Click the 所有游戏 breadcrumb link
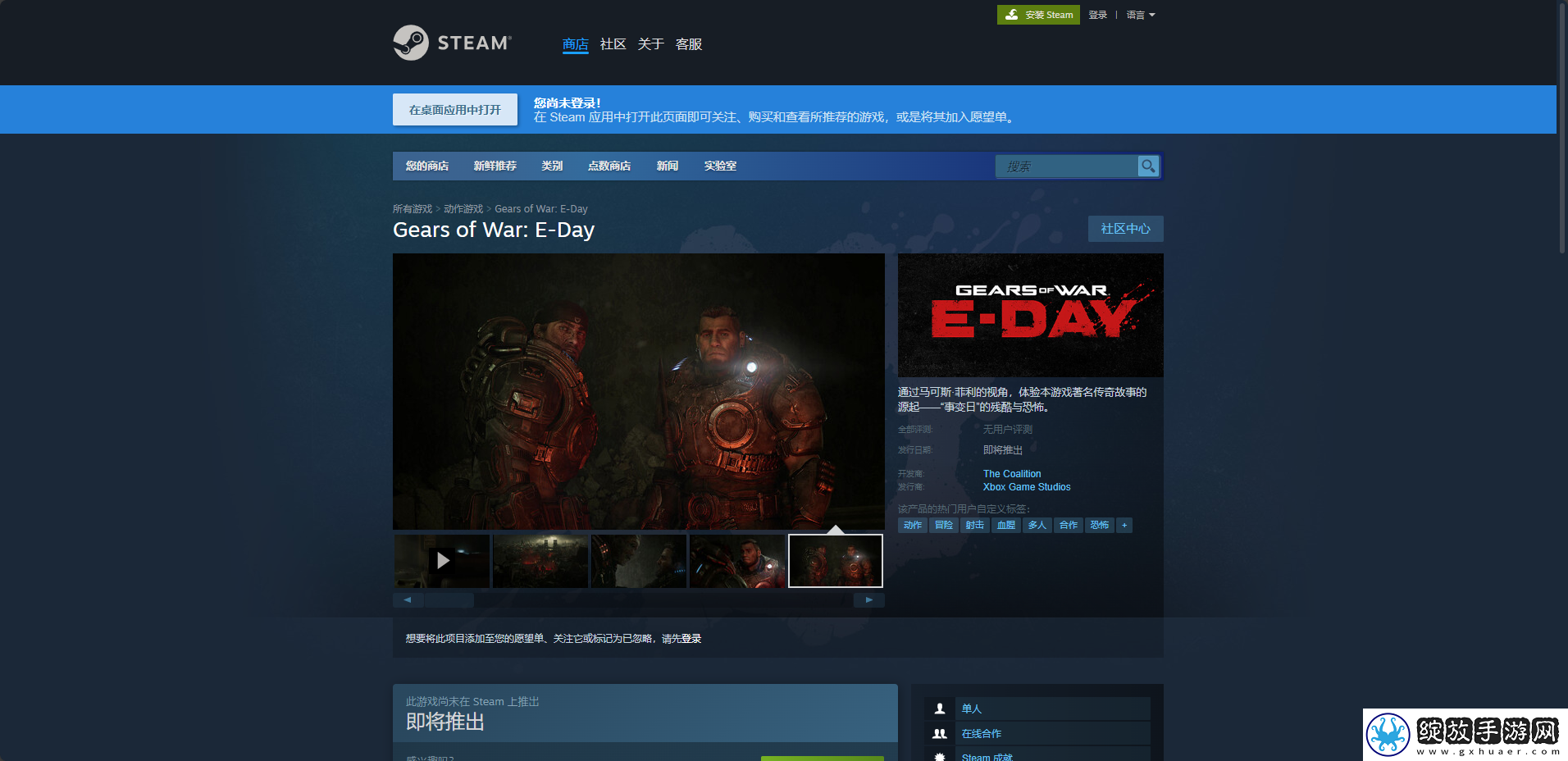The height and width of the screenshot is (761, 1568). coord(413,209)
